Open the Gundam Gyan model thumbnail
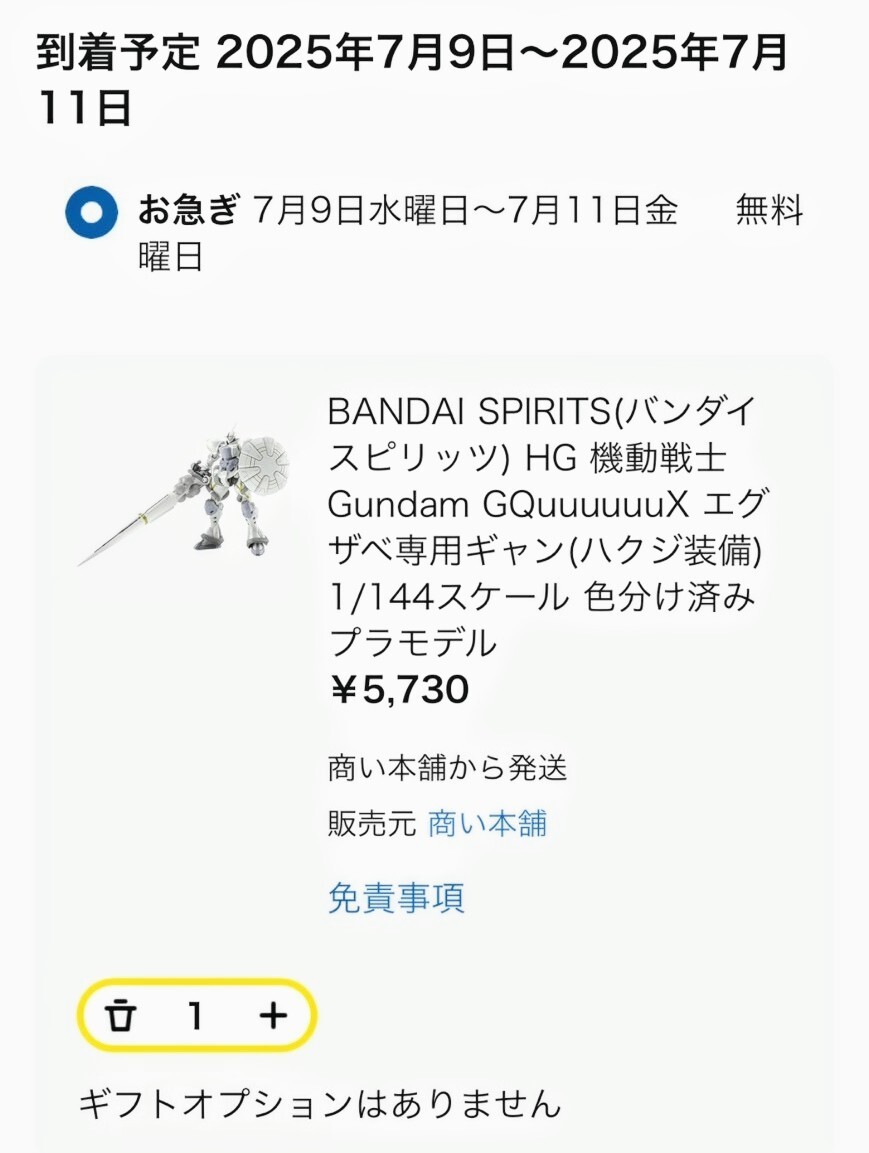This screenshot has width=869, height=1153. [x=184, y=498]
